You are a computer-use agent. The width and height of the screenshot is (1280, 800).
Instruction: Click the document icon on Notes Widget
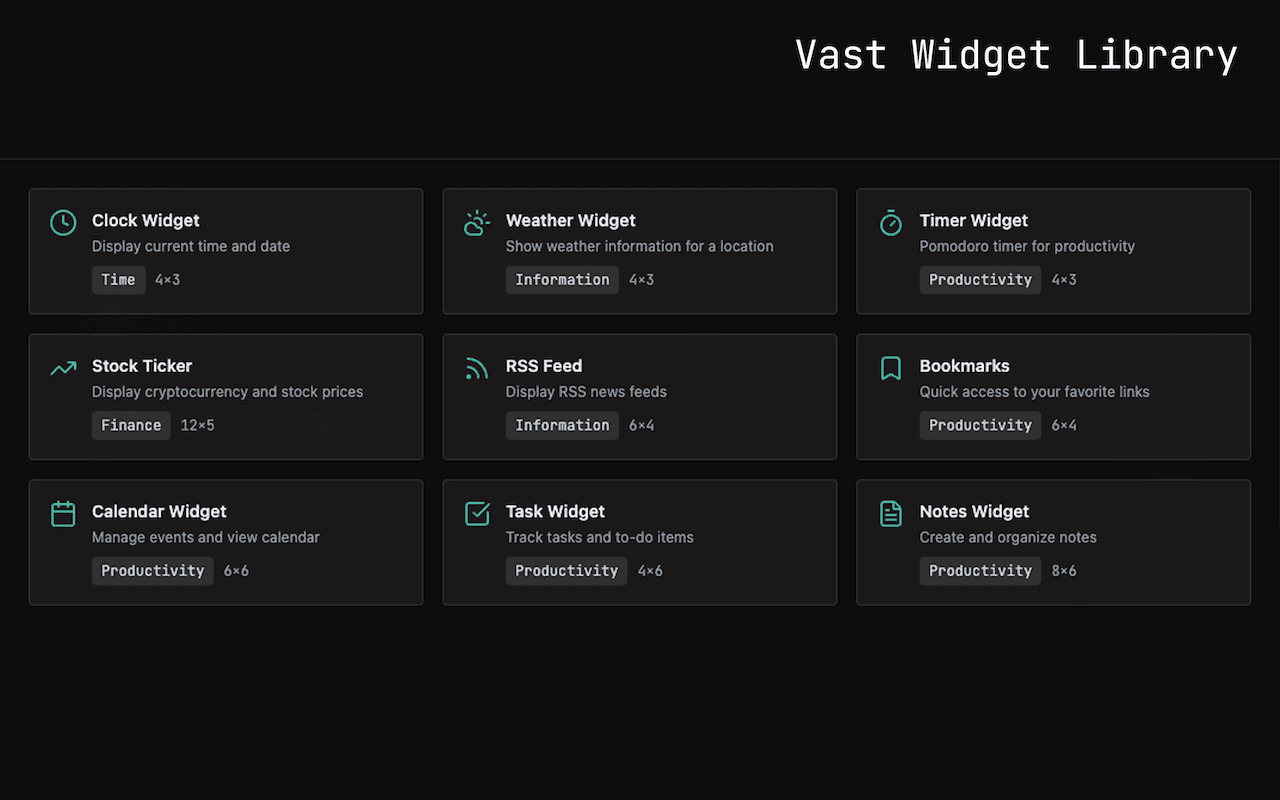click(x=891, y=514)
